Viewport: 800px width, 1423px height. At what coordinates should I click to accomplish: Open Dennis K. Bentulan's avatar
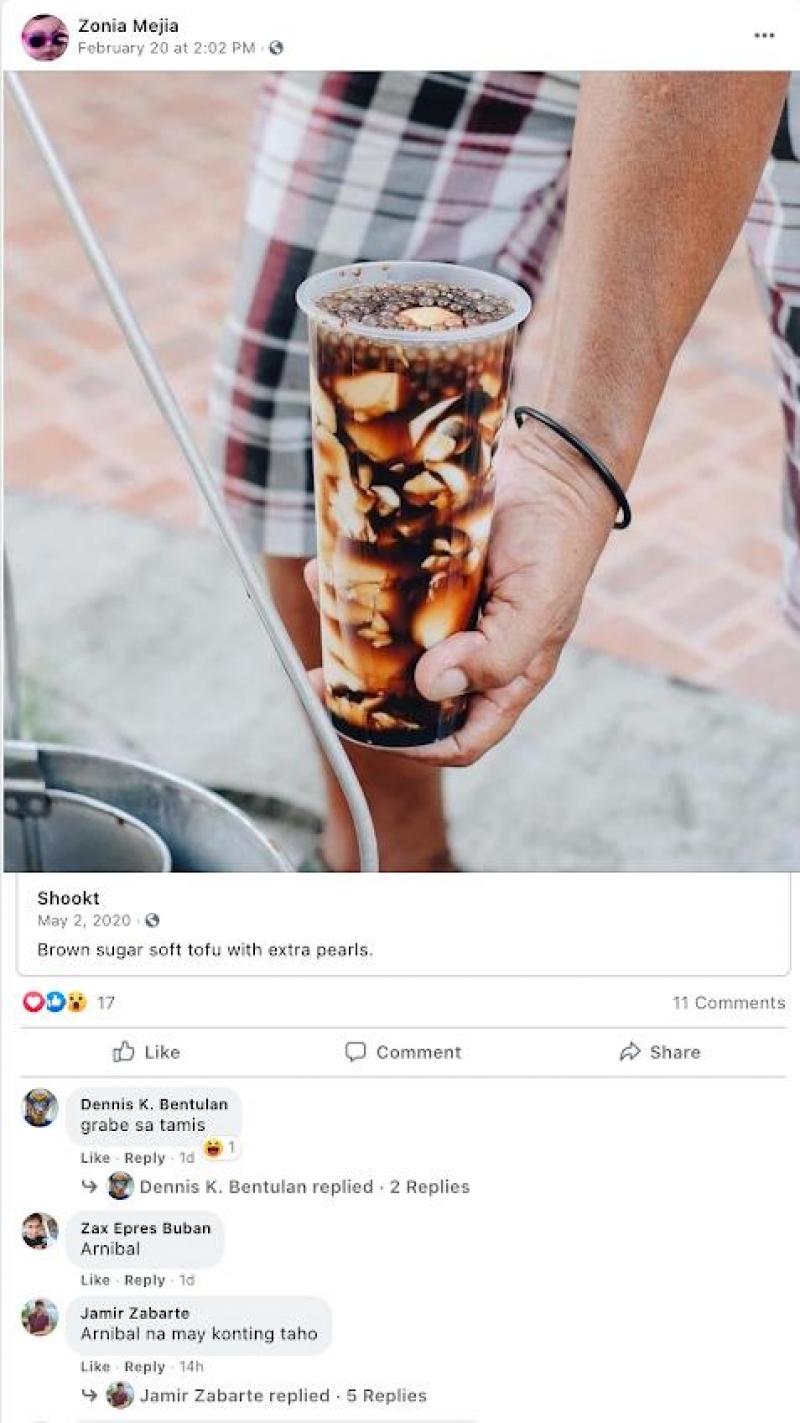[x=40, y=1108]
